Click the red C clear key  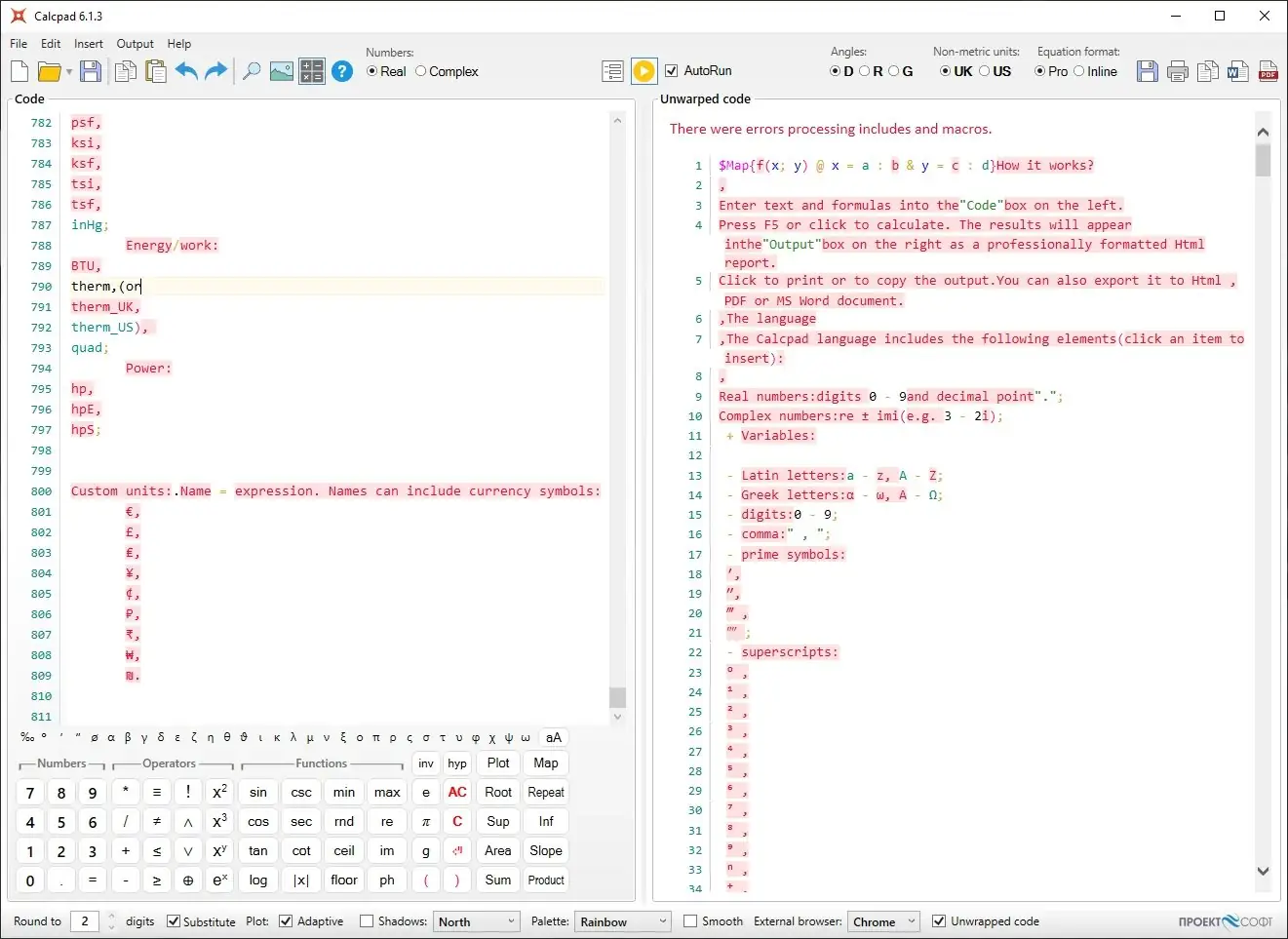(x=457, y=822)
